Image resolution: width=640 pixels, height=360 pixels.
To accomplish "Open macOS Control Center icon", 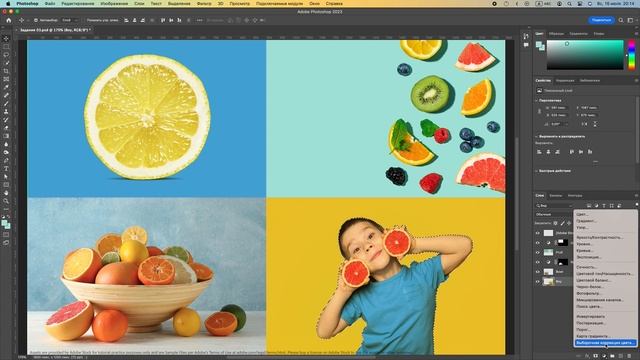I will click(x=580, y=3).
